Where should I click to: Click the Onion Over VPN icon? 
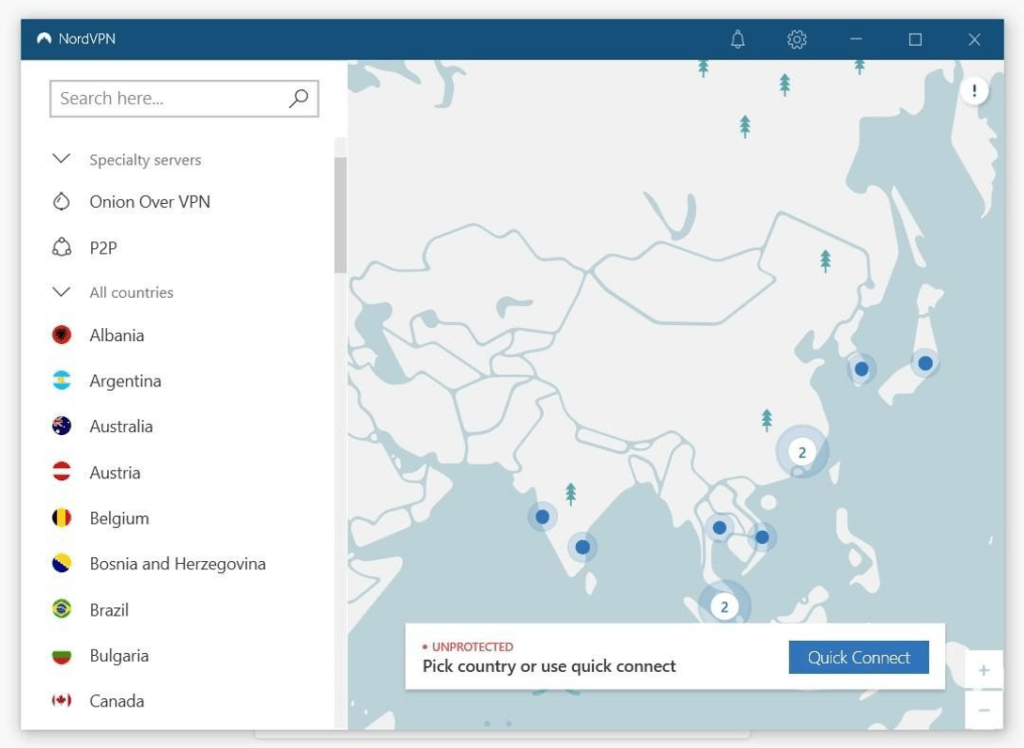click(x=61, y=201)
